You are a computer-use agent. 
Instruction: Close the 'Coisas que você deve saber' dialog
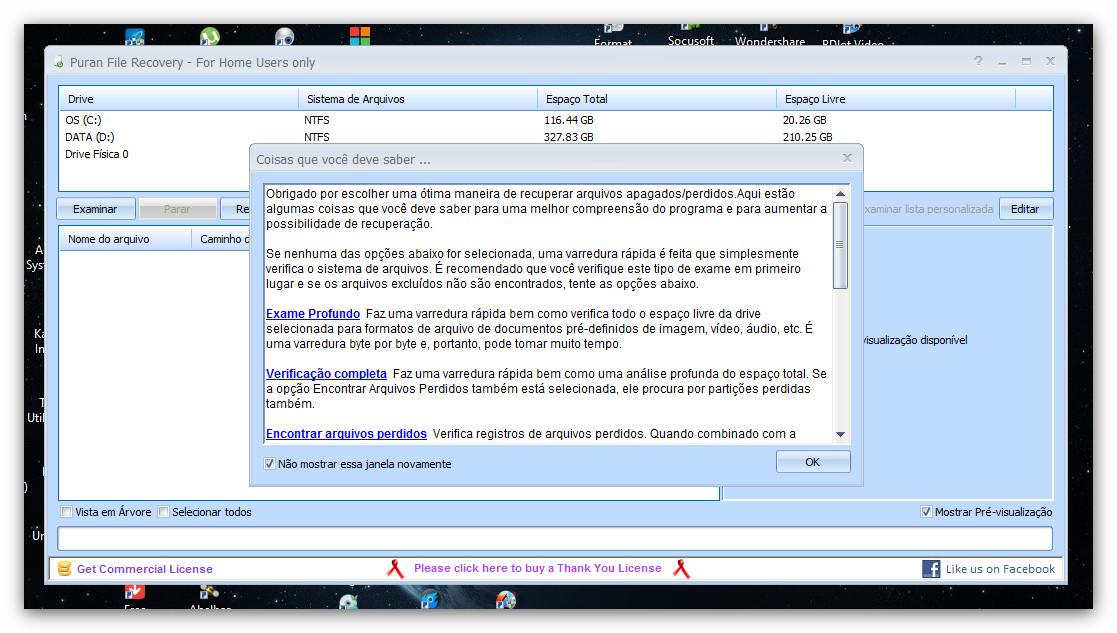tap(847, 158)
